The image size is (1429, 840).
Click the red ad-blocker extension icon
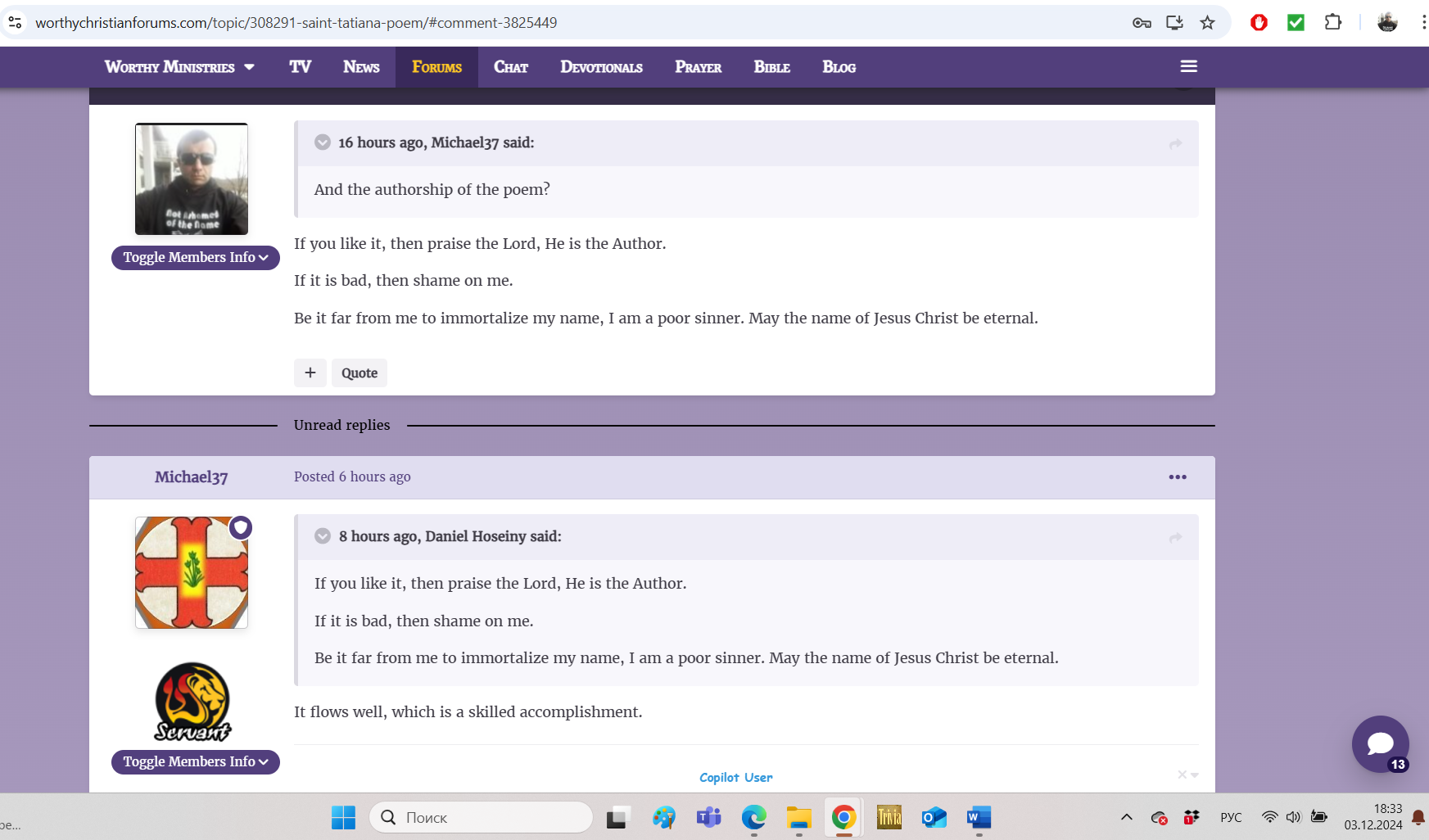pyautogui.click(x=1259, y=23)
